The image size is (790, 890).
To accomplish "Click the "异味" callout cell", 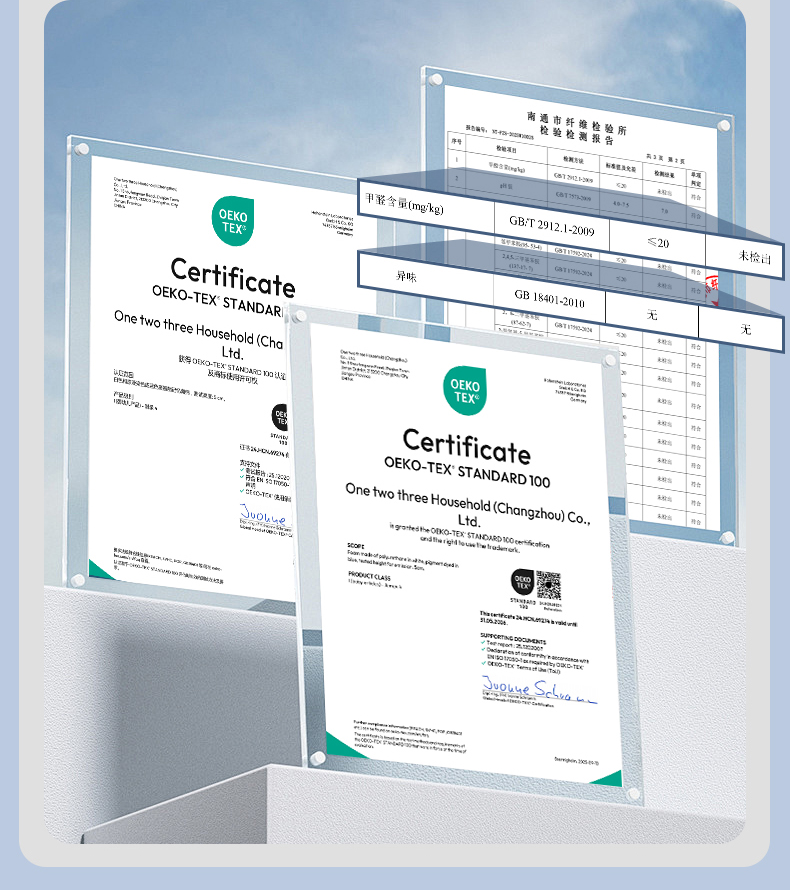I will tap(426, 278).
